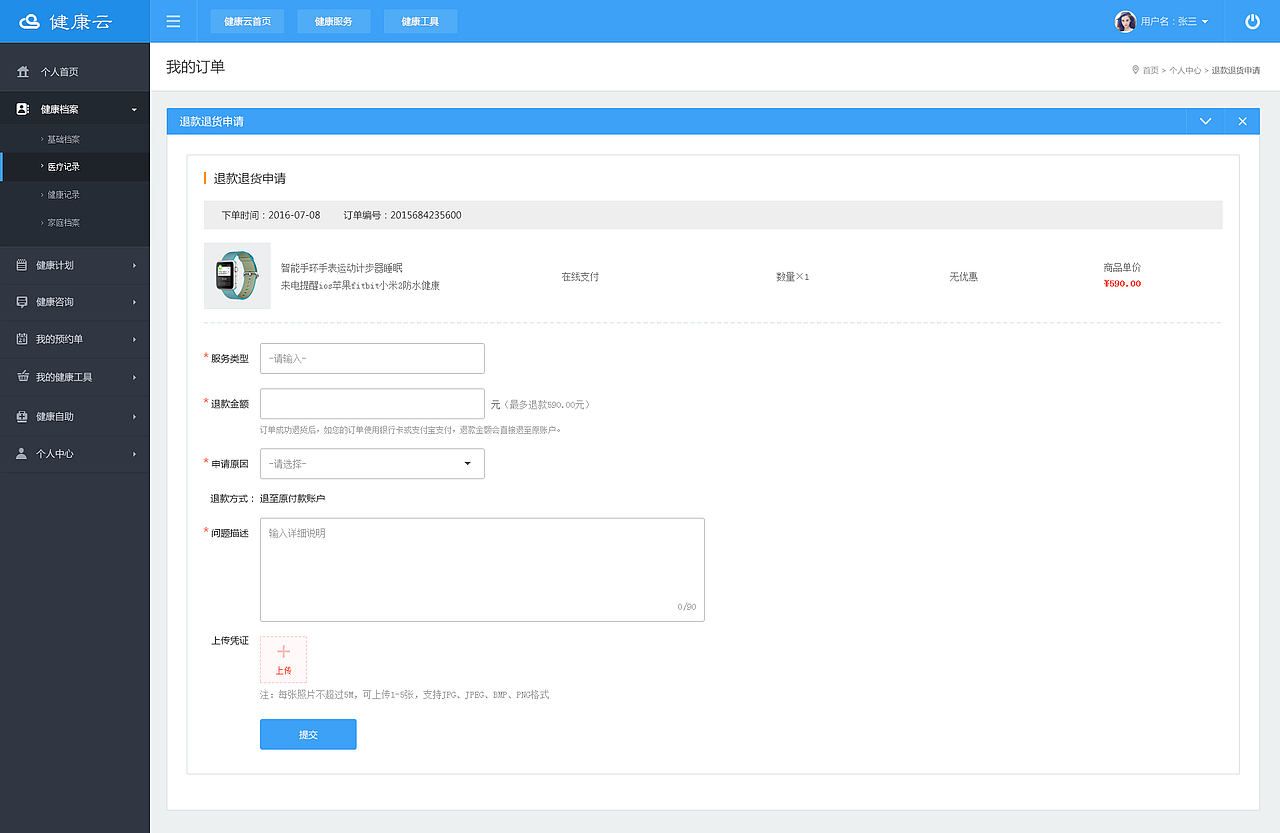Select 基础档案 submenu item
This screenshot has height=833, width=1280.
64,139
